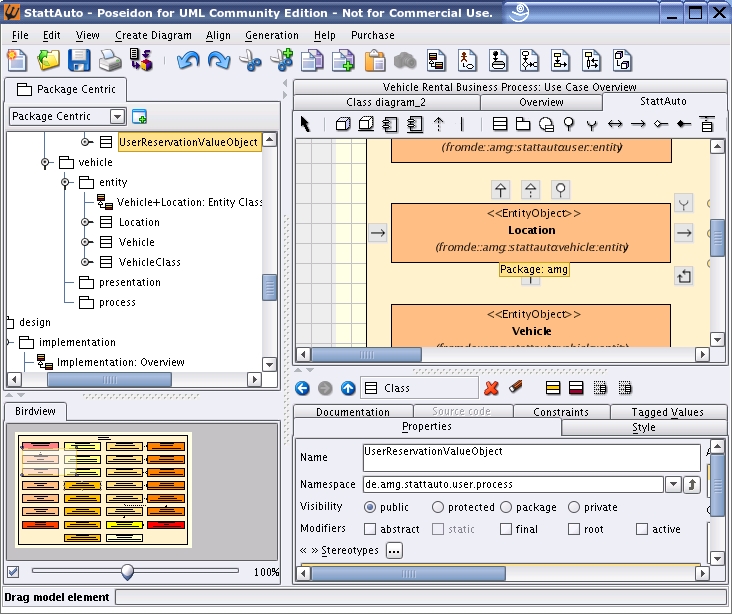
Task: Click the Undo arrow icon
Action: 188,61
